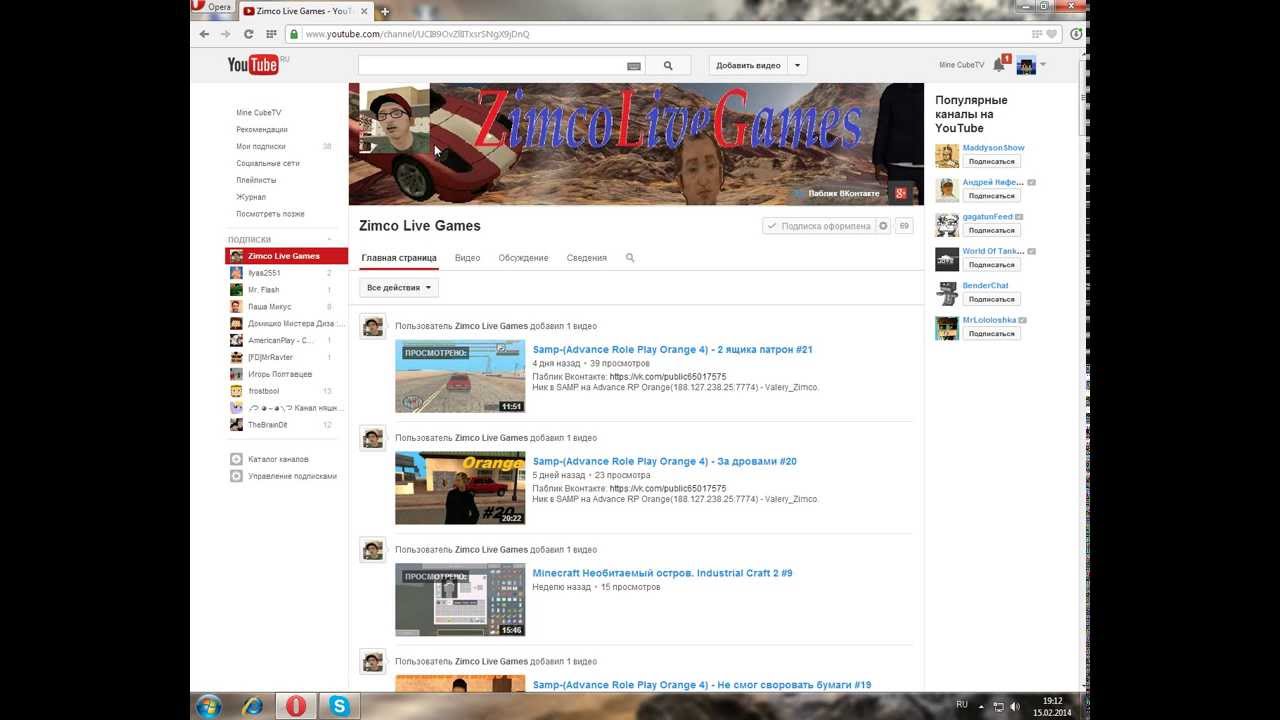Expand the Добавить видео dropdown arrow
Viewport: 1280px width, 720px height.
797,66
